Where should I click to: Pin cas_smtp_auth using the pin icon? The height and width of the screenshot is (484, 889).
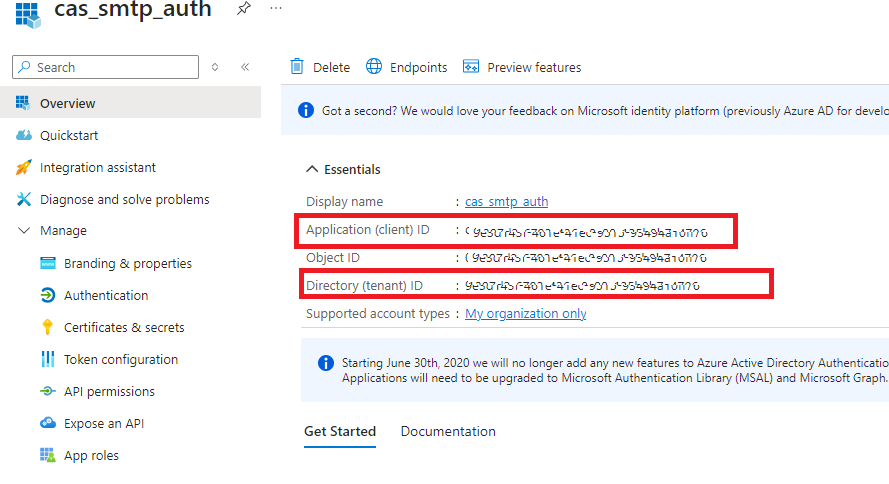[244, 9]
